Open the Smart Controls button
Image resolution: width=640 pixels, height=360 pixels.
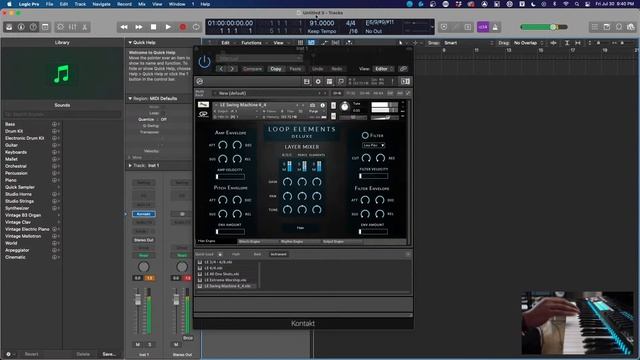[60, 27]
